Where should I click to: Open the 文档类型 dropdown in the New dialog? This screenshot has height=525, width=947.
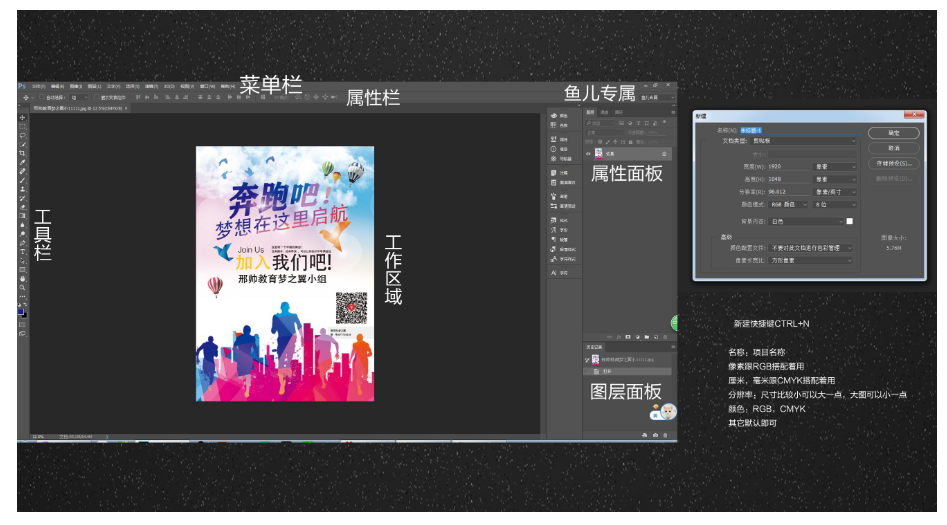[x=812, y=142]
